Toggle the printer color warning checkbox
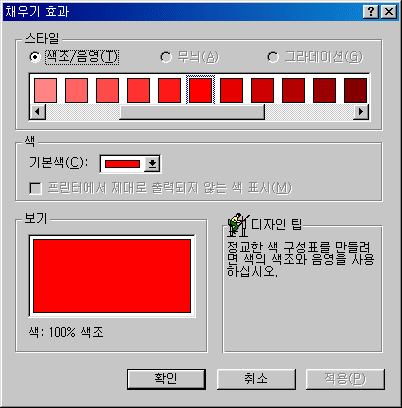Viewport: 402px width, 408px height. click(36, 188)
